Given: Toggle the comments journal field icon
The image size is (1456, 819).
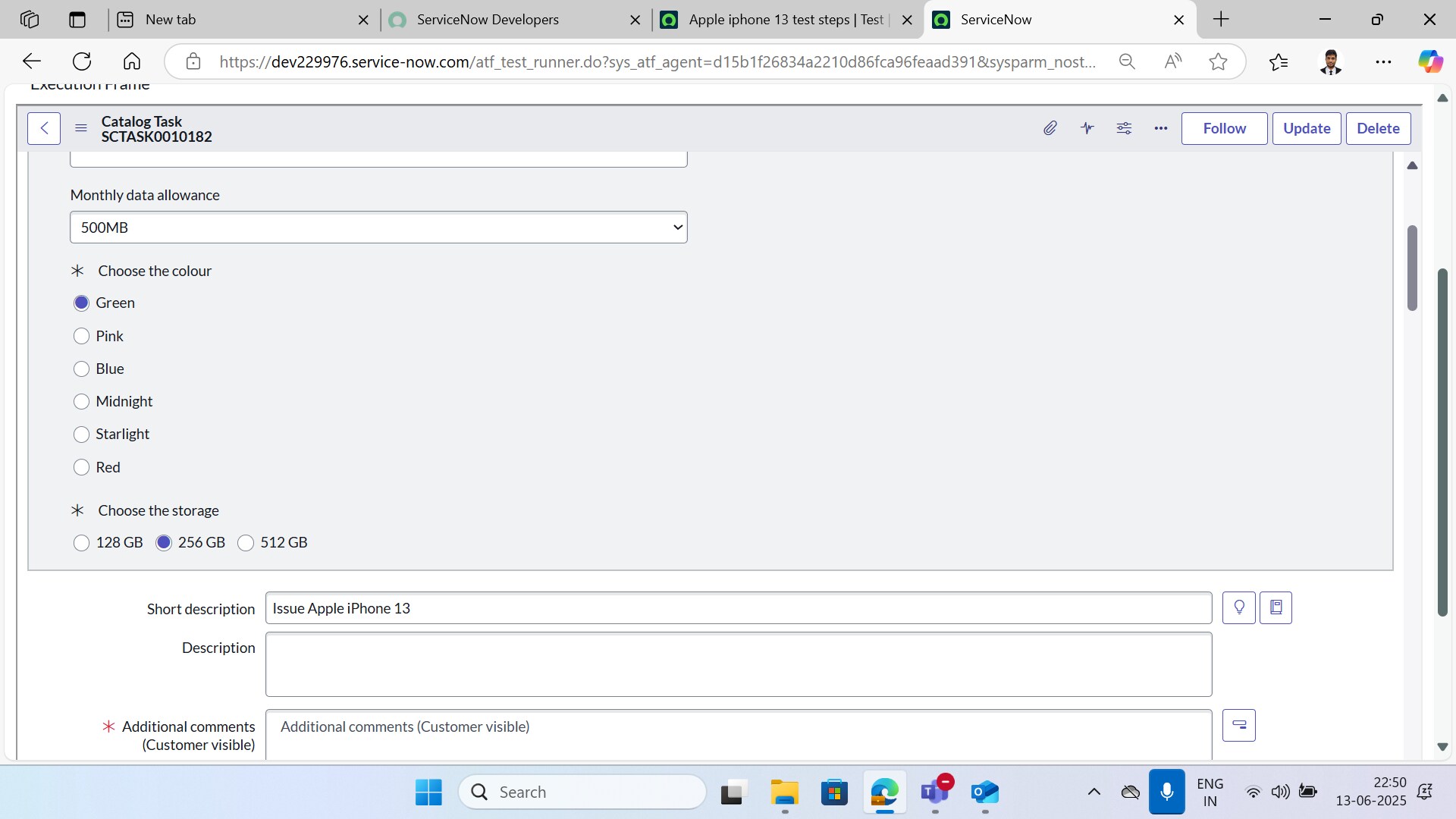Looking at the screenshot, I should click(1239, 725).
